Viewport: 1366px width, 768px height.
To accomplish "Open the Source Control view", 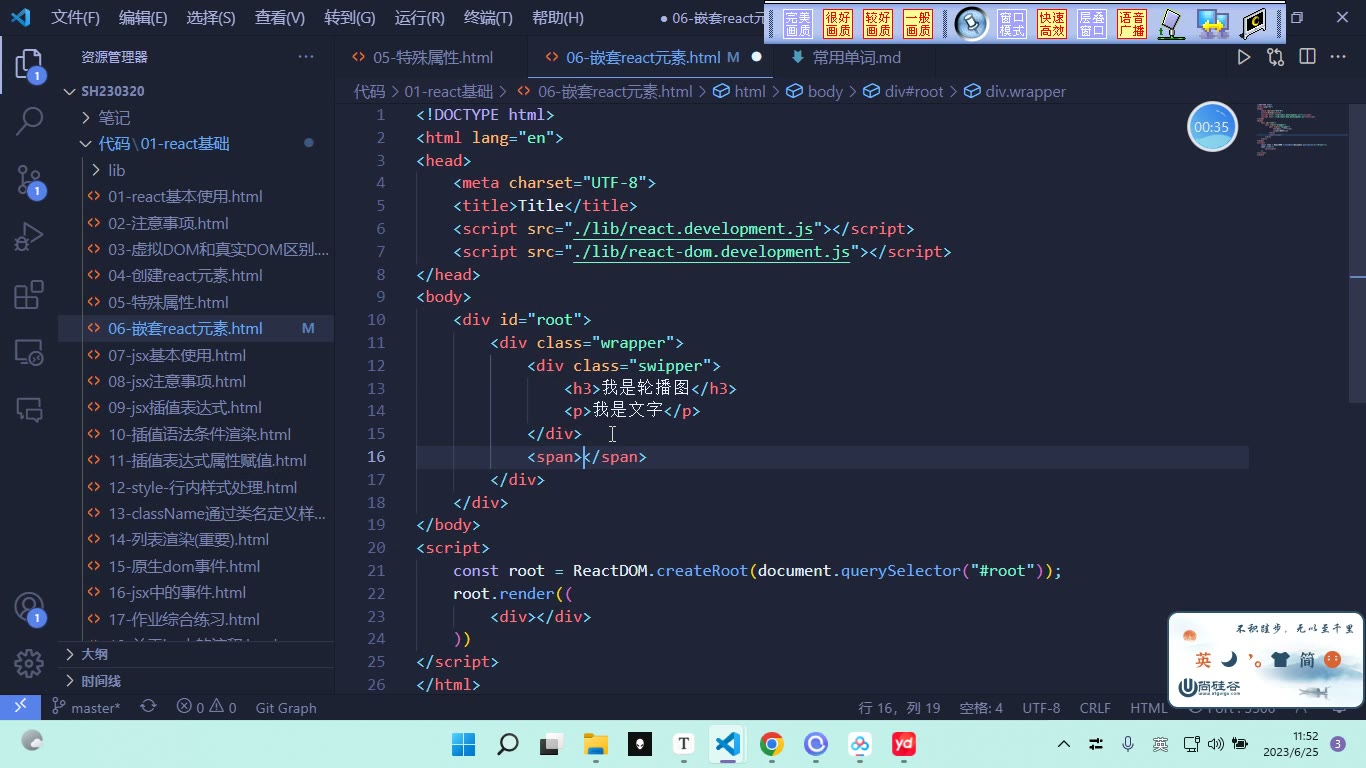I will click(x=29, y=179).
